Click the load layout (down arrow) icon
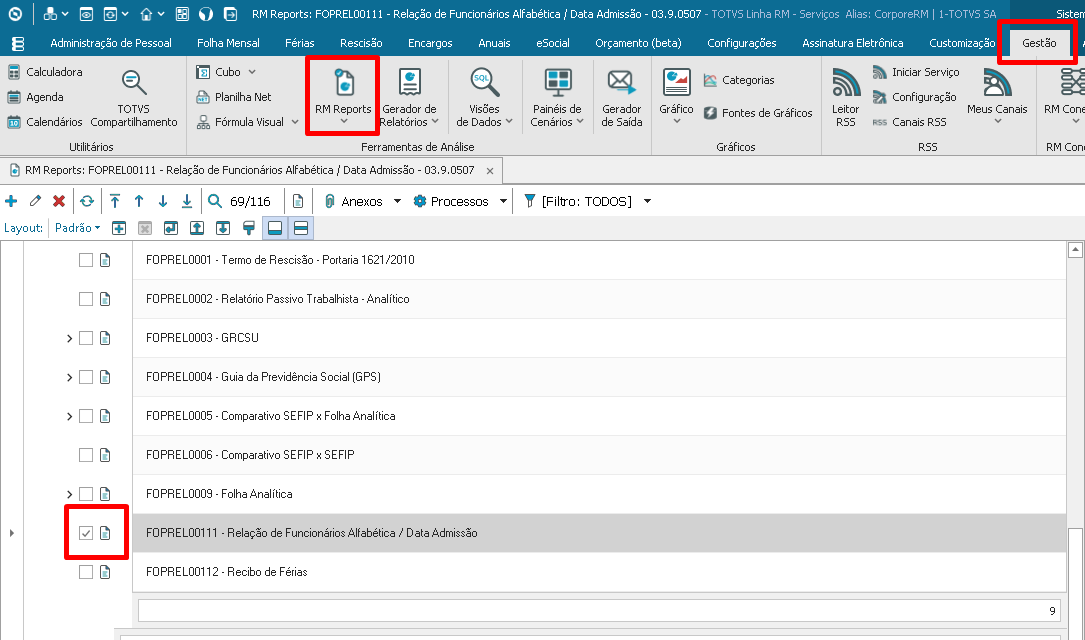Image resolution: width=1085 pixels, height=640 pixels. coord(223,228)
